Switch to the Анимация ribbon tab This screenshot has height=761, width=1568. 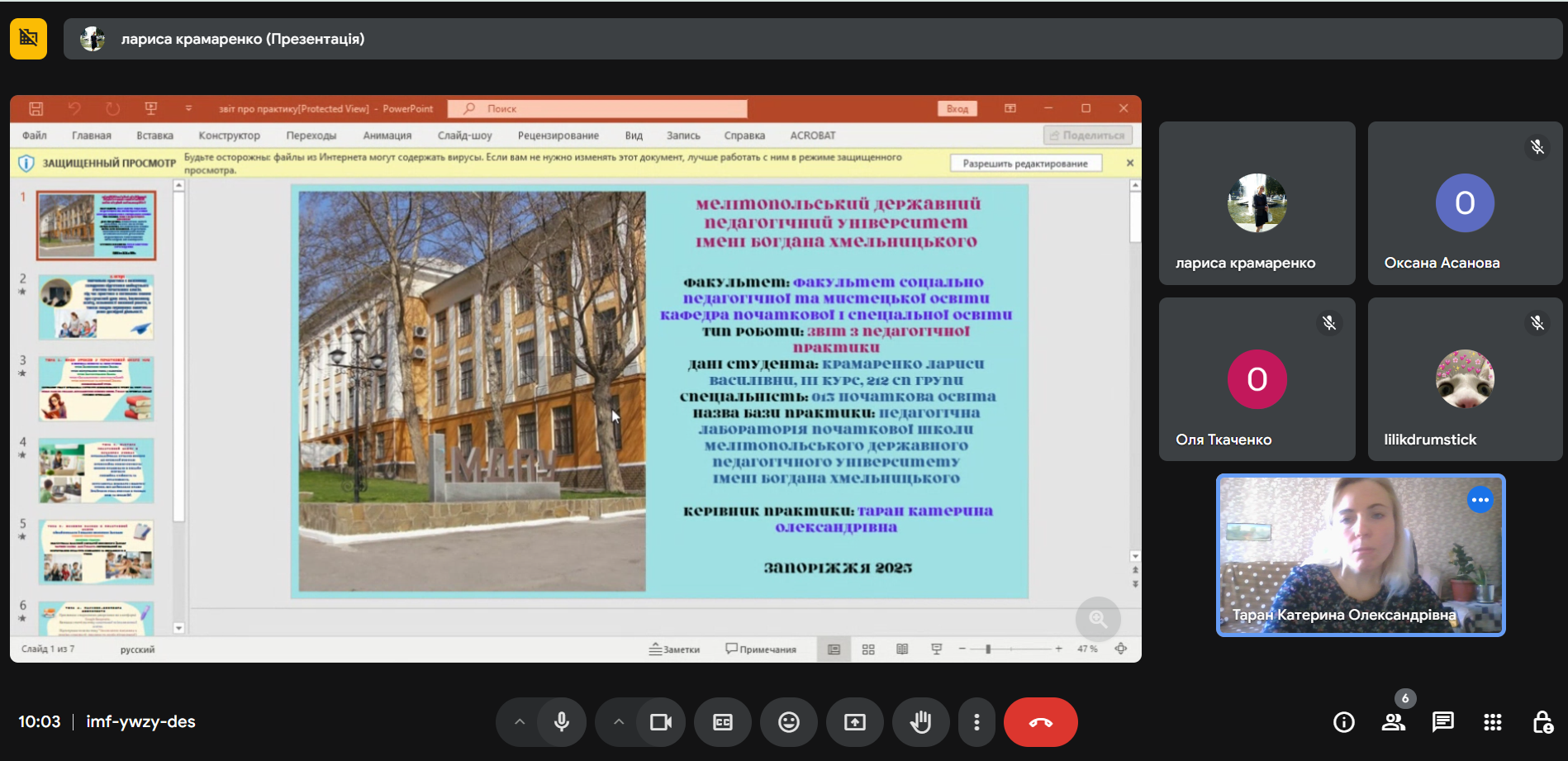coord(387,136)
